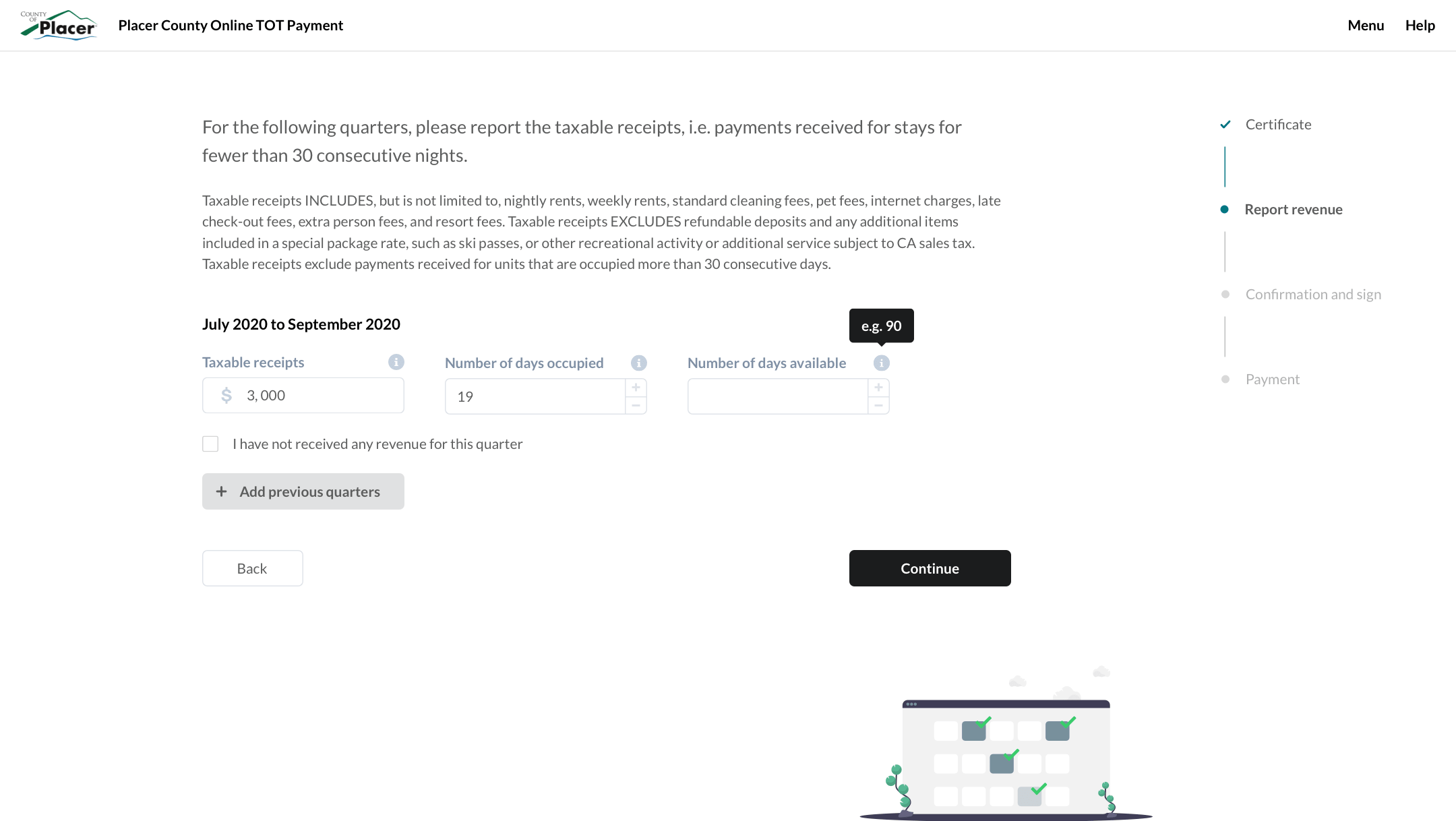1456x821 pixels.
Task: Go Back to the previous step
Action: [x=253, y=568]
